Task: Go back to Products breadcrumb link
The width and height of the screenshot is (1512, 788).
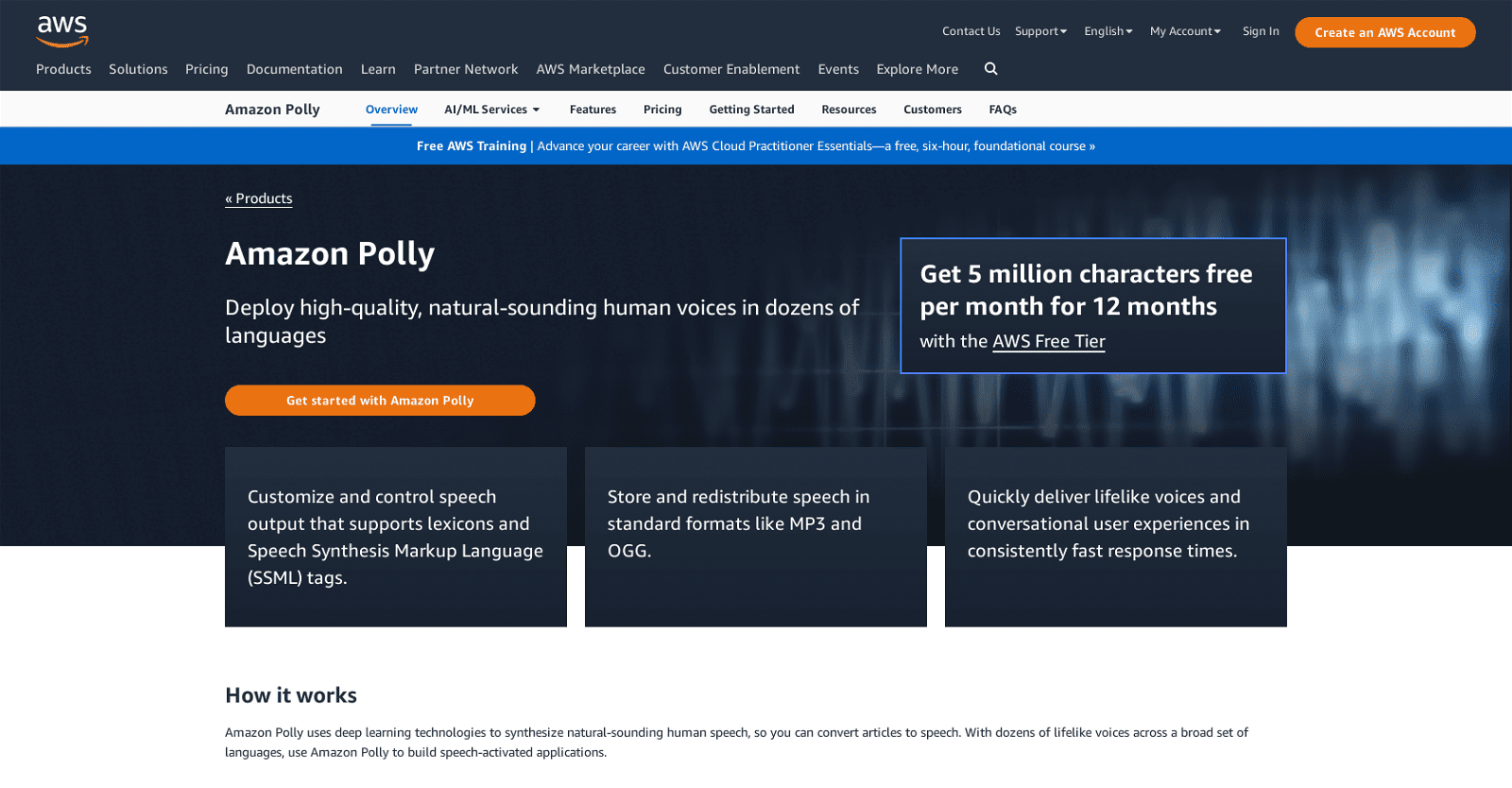Action: coord(259,198)
